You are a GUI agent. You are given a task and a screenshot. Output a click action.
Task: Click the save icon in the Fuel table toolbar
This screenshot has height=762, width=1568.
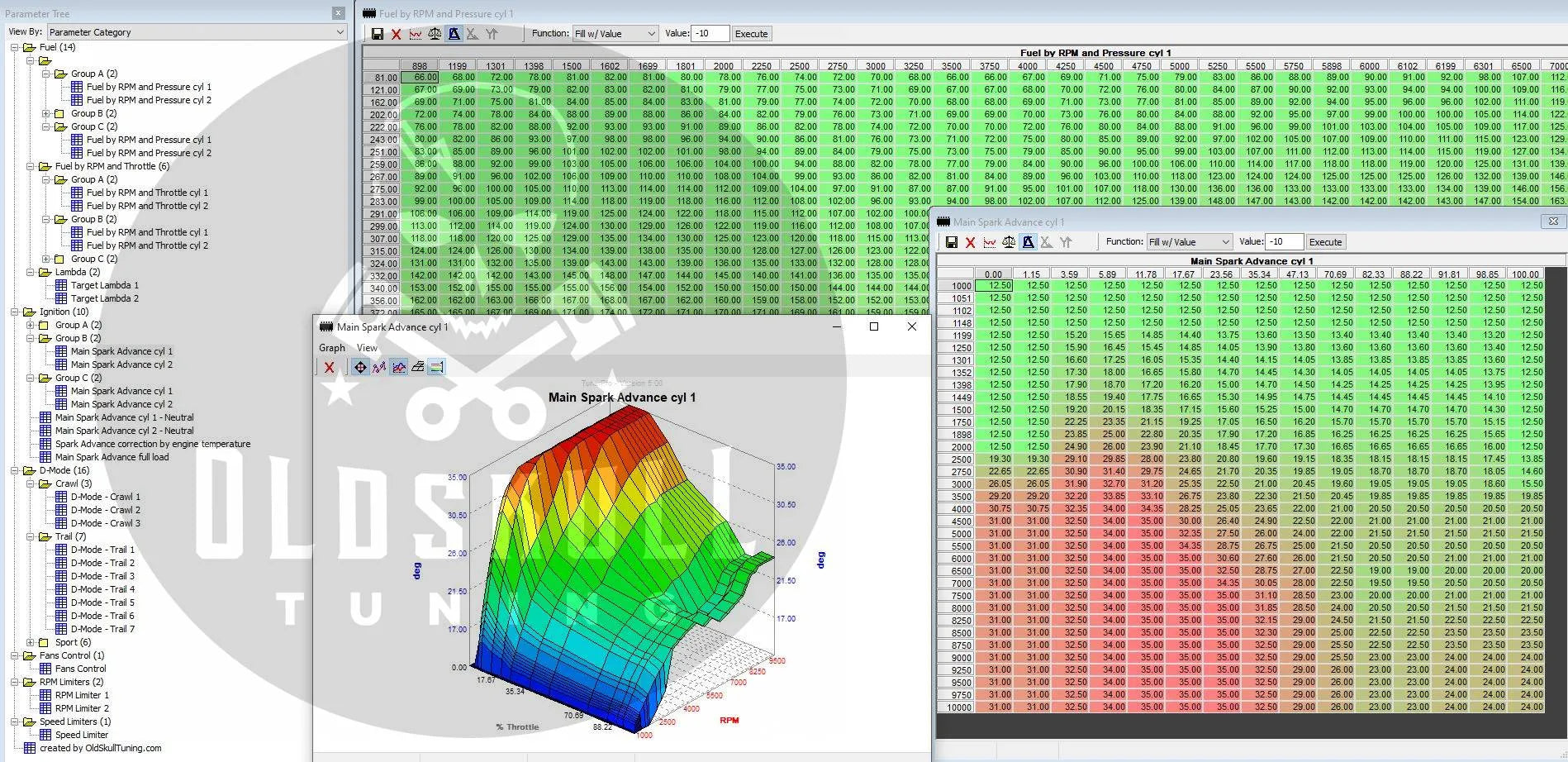(378, 34)
